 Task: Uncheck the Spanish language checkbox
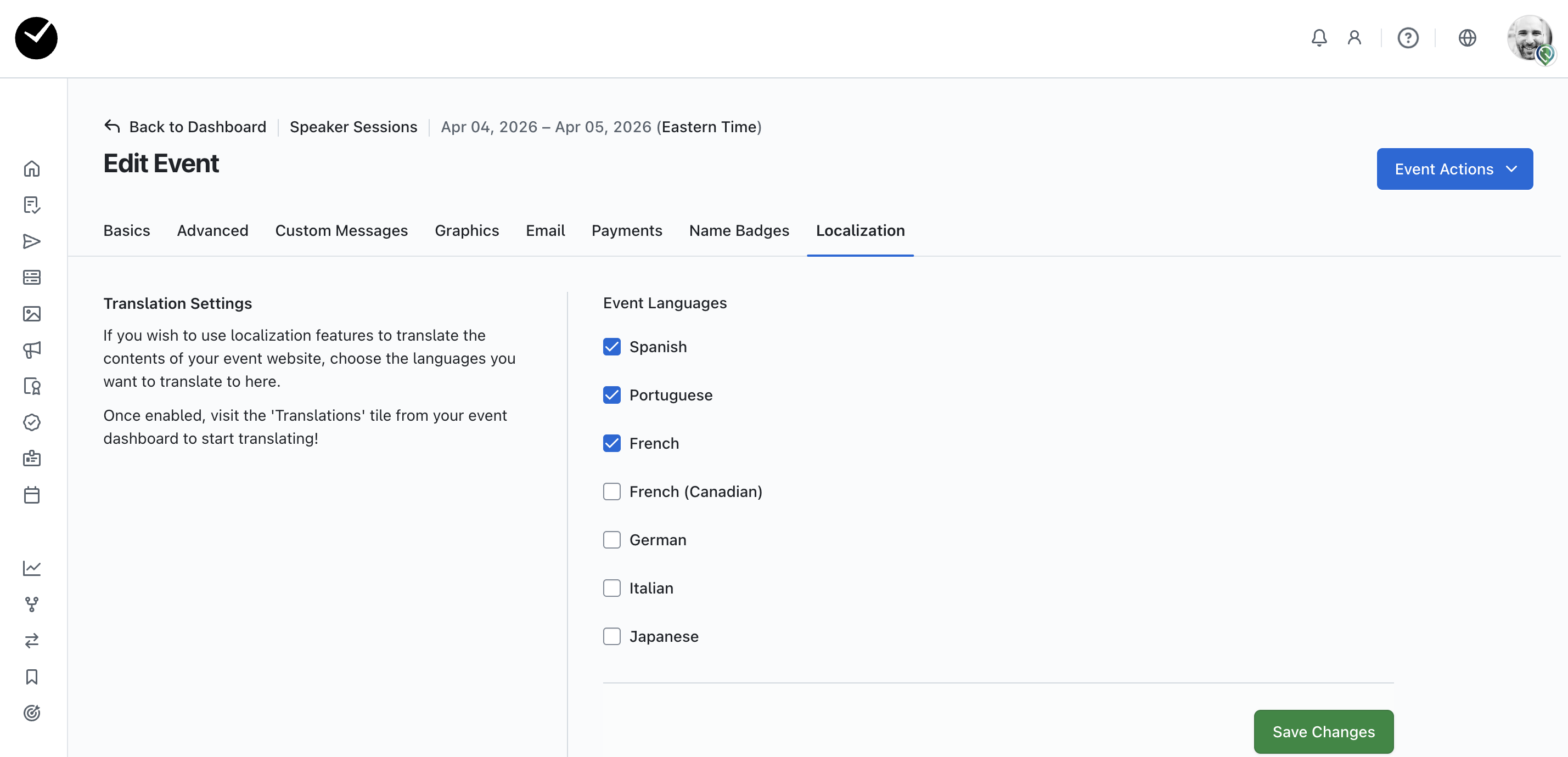pyautogui.click(x=611, y=347)
